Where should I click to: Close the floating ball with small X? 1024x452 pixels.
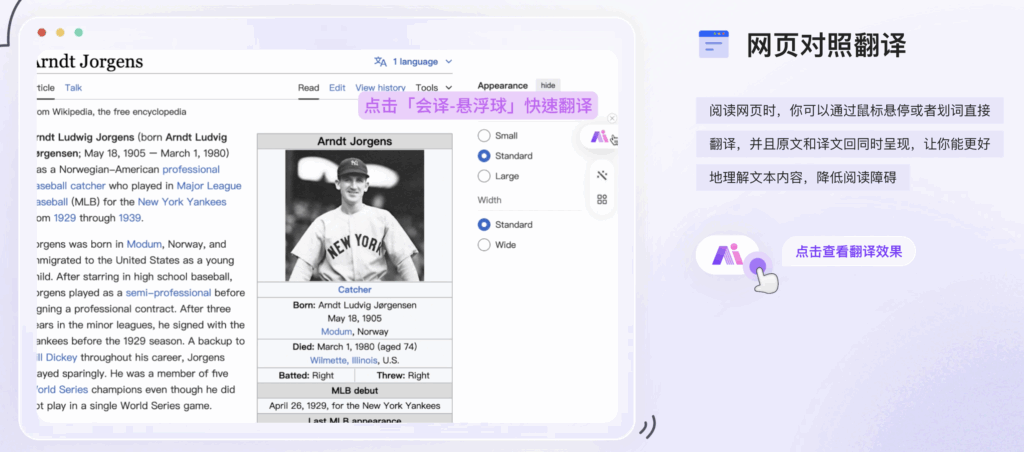coord(612,118)
